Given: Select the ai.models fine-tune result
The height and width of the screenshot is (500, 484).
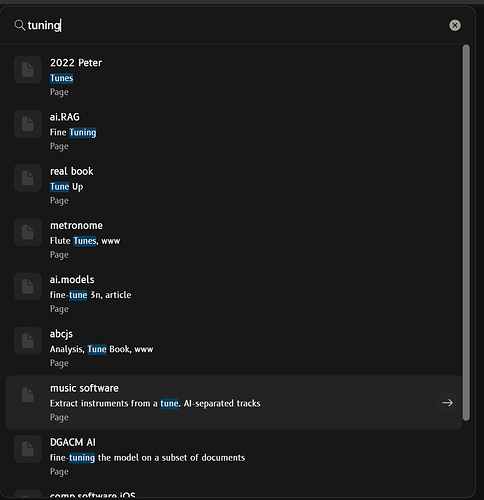Looking at the screenshot, I should 234,294.
